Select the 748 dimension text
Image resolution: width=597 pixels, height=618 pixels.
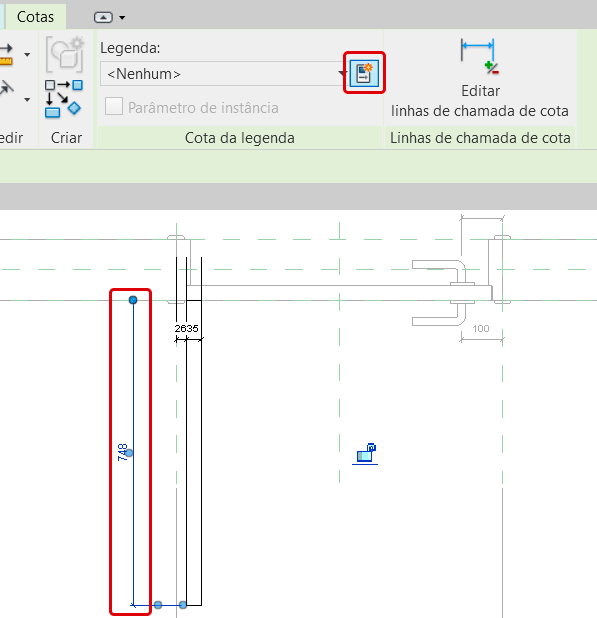click(x=123, y=452)
